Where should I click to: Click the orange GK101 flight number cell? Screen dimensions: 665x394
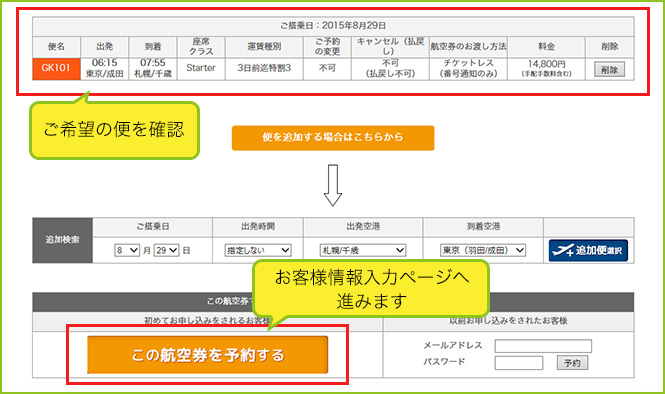[56, 69]
